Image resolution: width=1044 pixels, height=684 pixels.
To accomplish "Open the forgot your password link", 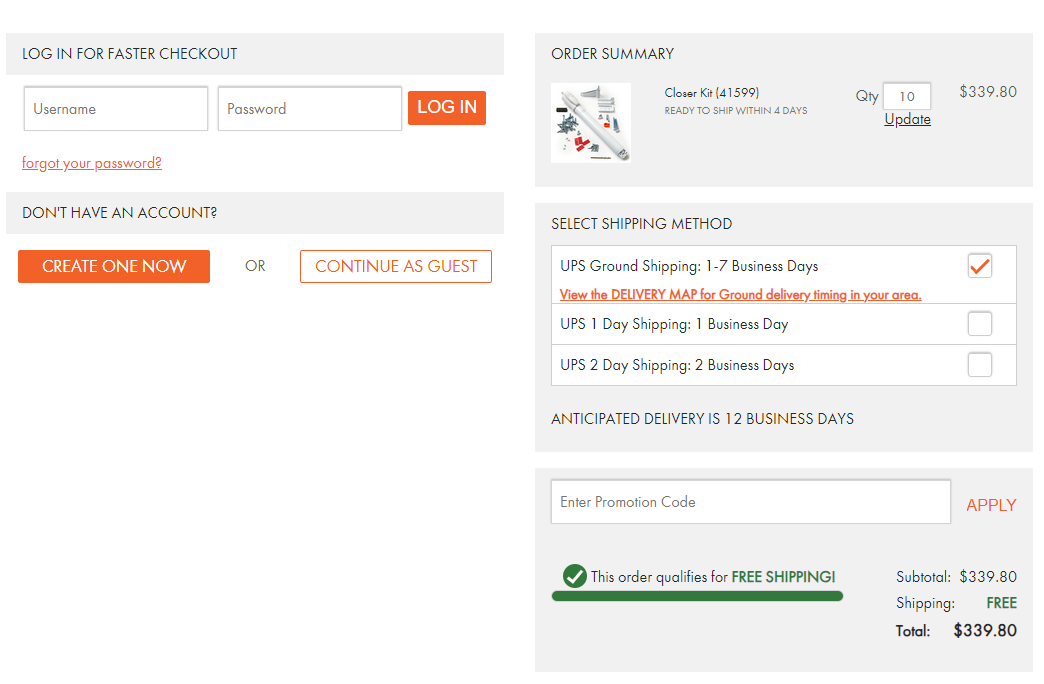I will click(92, 163).
